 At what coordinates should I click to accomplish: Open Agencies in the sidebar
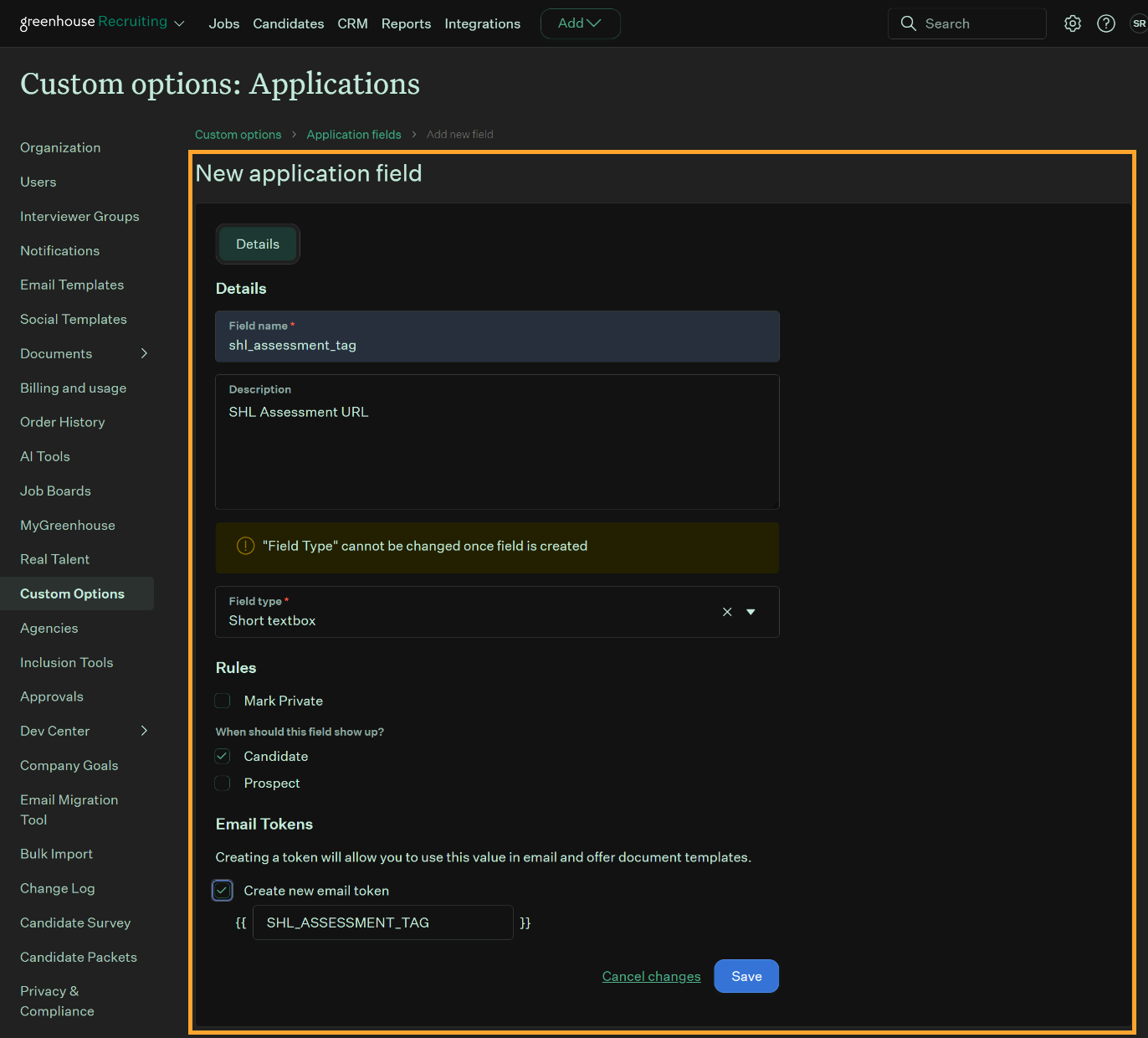[x=49, y=628]
